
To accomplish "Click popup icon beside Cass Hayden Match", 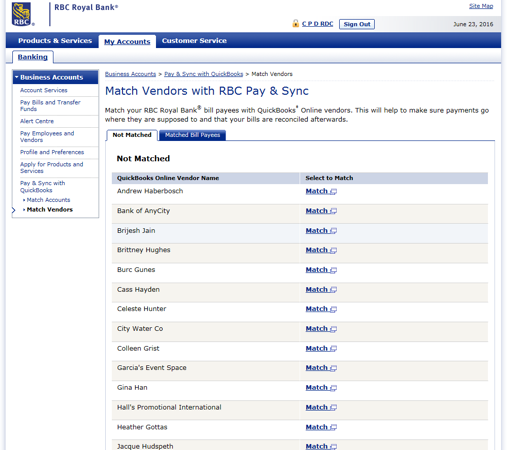I will (x=333, y=290).
